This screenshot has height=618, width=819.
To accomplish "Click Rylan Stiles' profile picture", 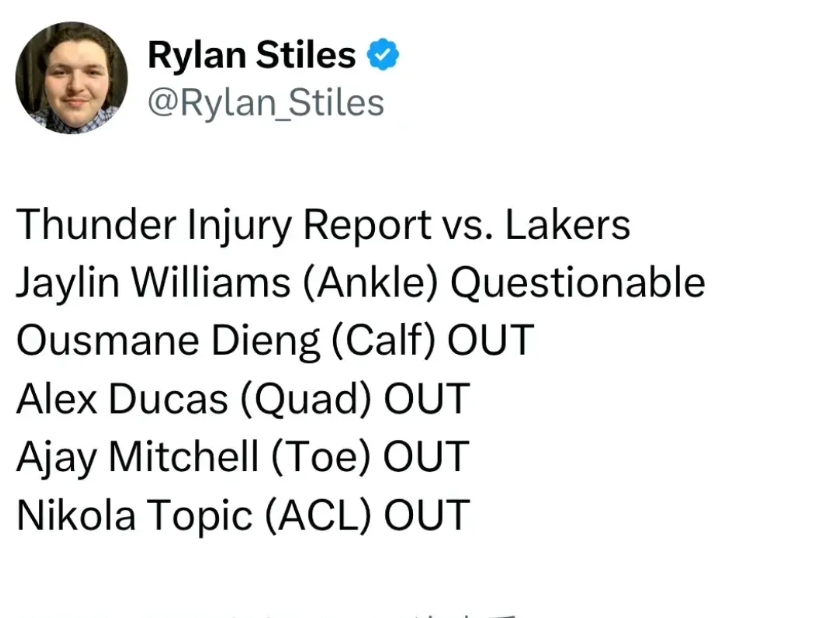I will point(72,78).
